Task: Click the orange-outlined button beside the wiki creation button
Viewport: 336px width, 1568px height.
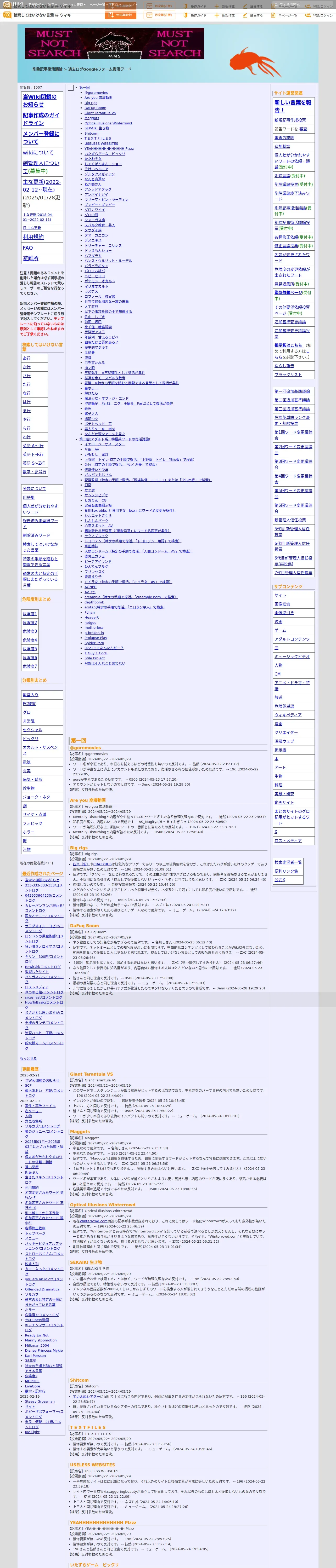Action: (159, 15)
